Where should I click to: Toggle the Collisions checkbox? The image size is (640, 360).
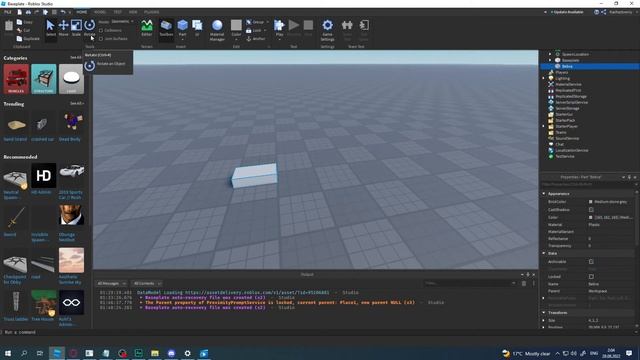101,30
